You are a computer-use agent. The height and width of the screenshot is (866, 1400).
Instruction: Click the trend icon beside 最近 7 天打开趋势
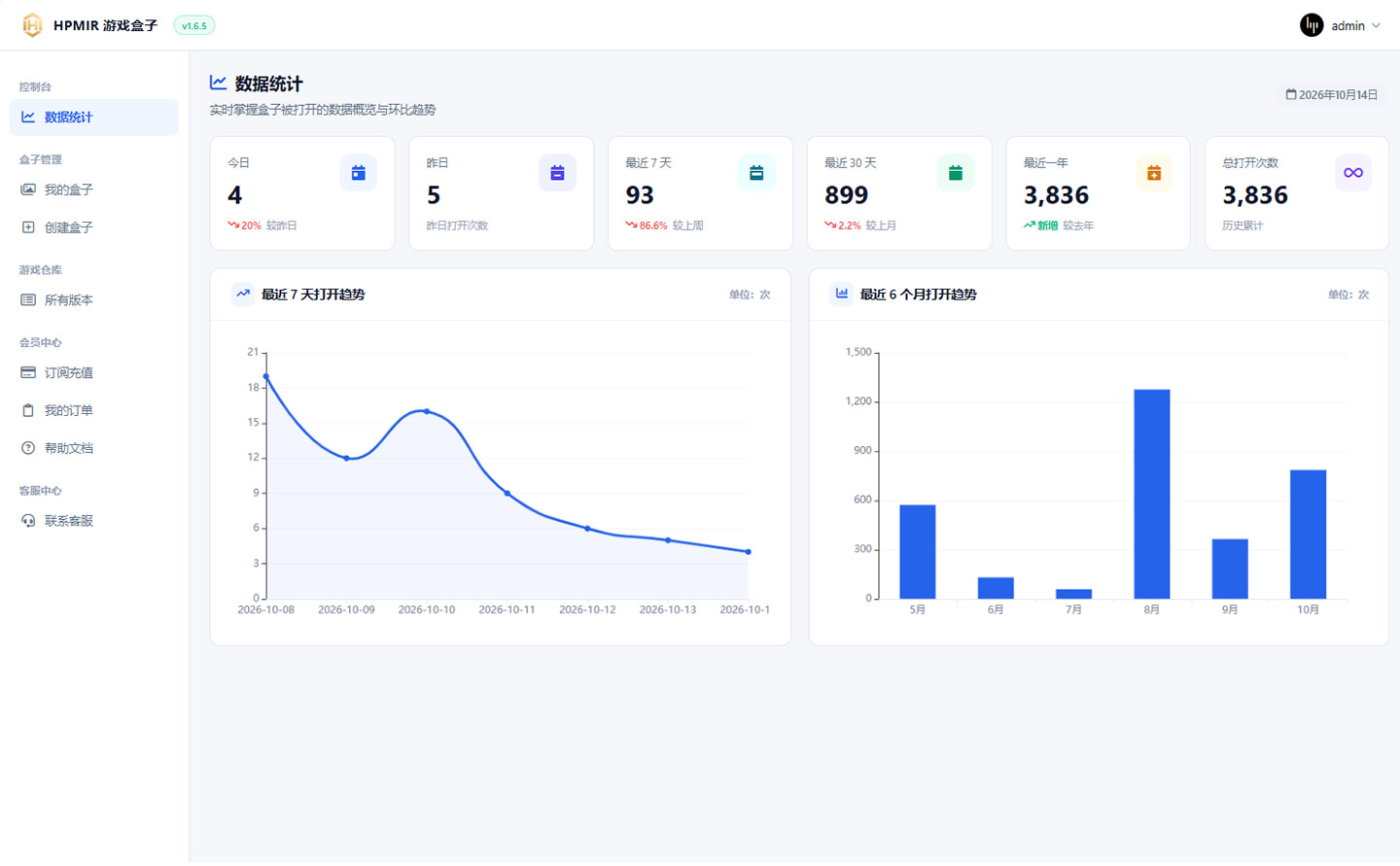pos(243,294)
